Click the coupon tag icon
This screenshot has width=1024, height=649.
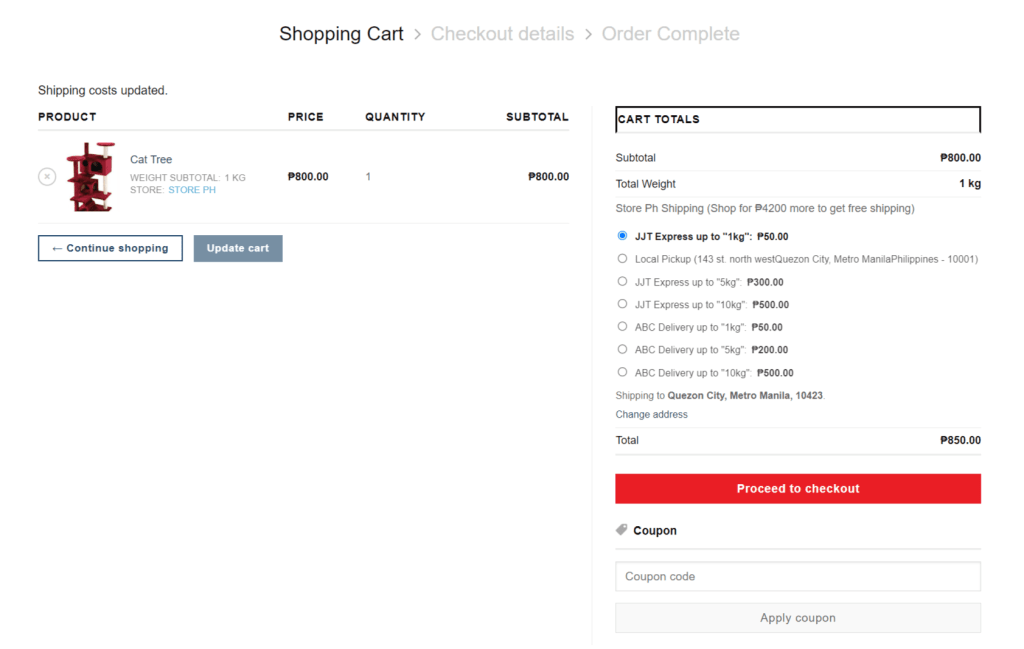[622, 530]
